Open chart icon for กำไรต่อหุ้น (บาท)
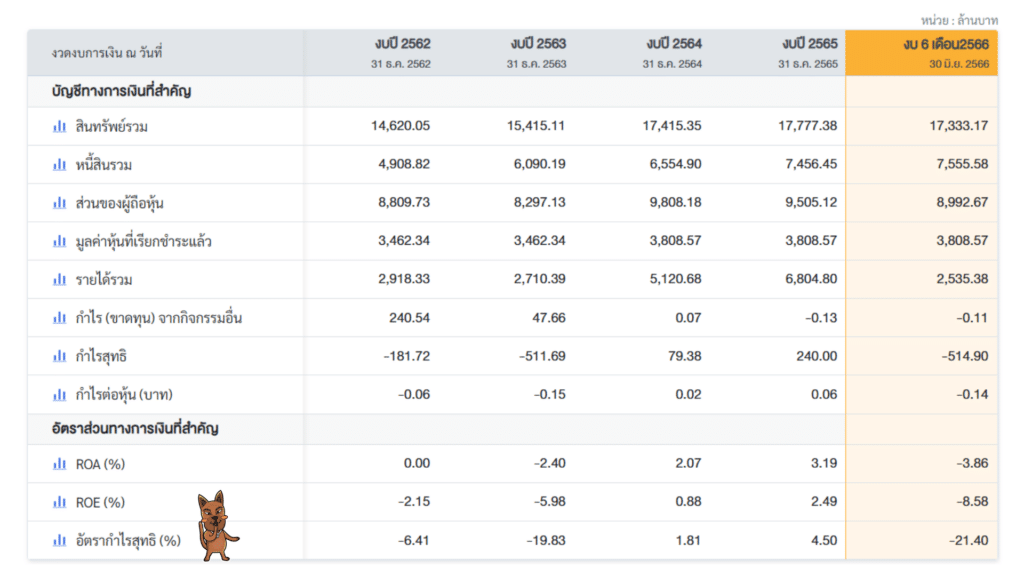This screenshot has width=1024, height=576. pyautogui.click(x=60, y=394)
